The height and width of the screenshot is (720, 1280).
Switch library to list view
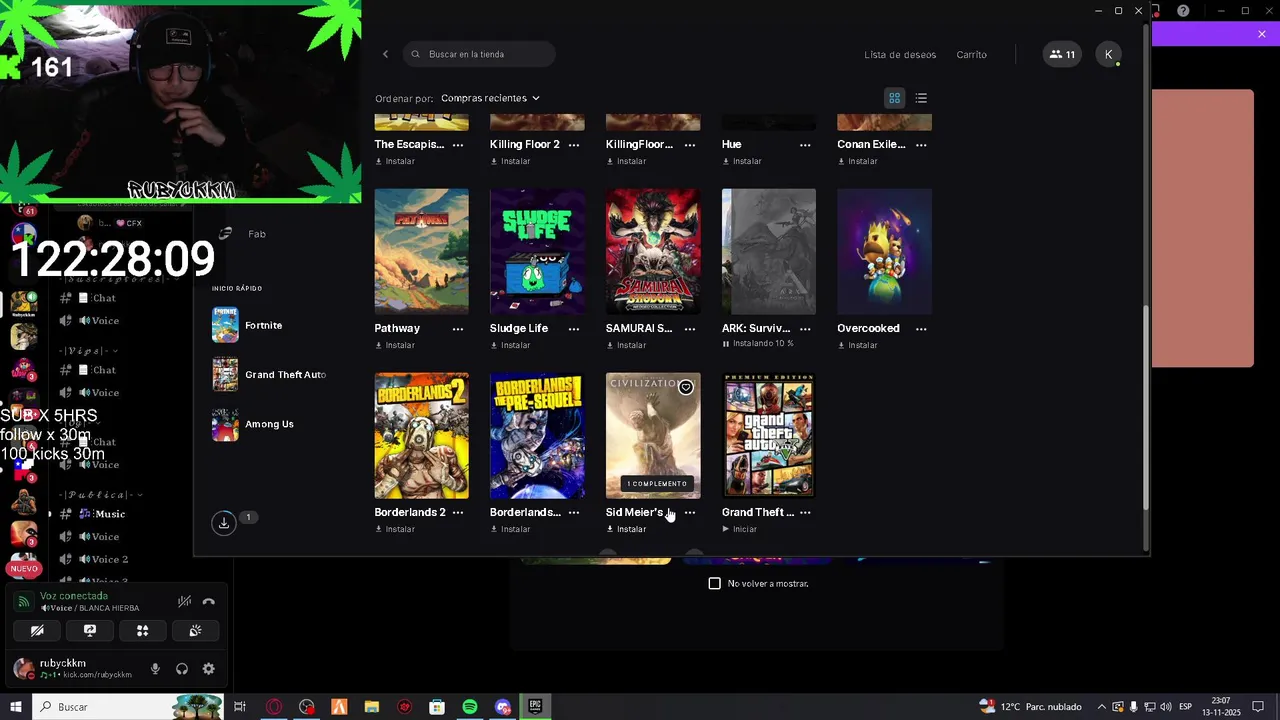point(921,98)
